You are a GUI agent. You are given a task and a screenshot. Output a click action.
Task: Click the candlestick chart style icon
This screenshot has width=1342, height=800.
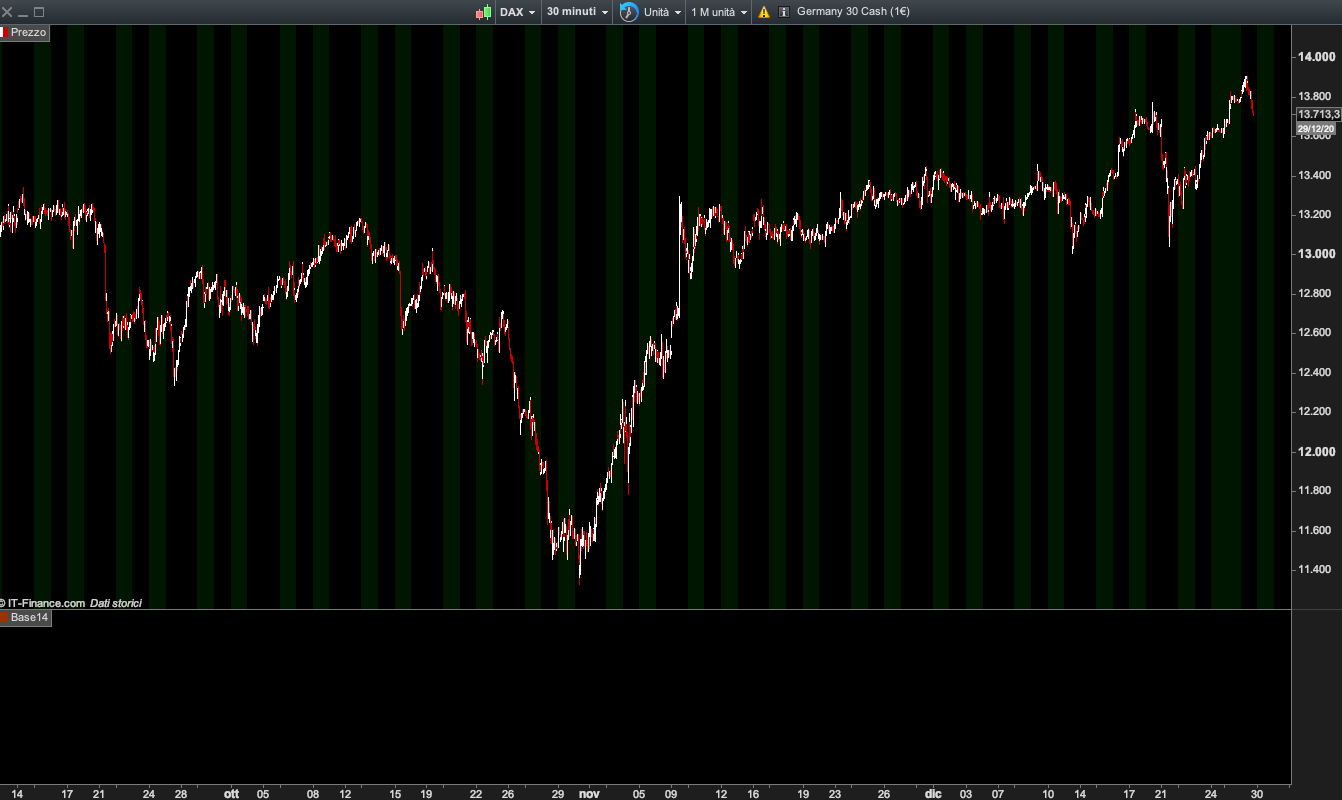pos(484,12)
